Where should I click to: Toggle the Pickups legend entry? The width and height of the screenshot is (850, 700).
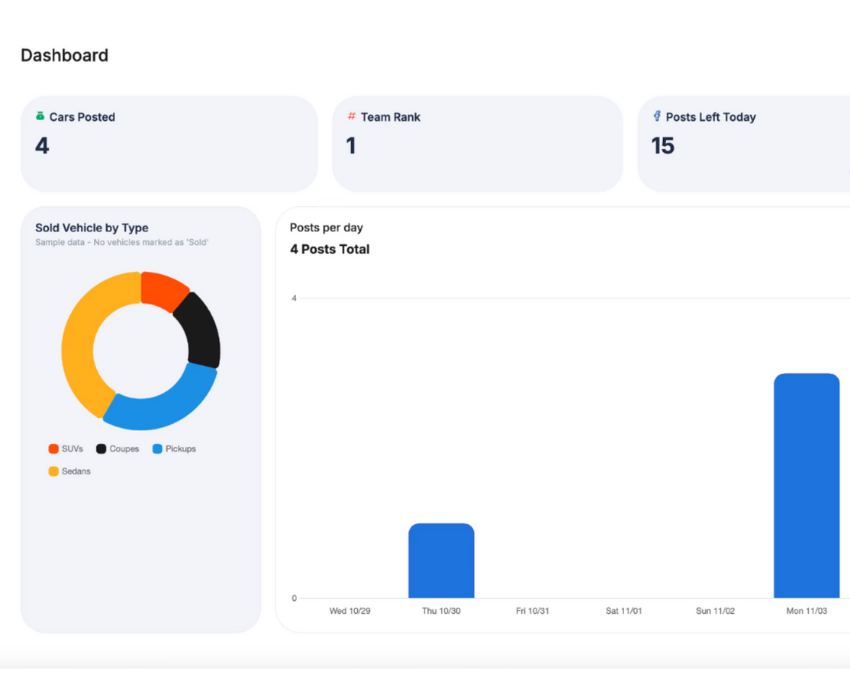pyautogui.click(x=174, y=448)
